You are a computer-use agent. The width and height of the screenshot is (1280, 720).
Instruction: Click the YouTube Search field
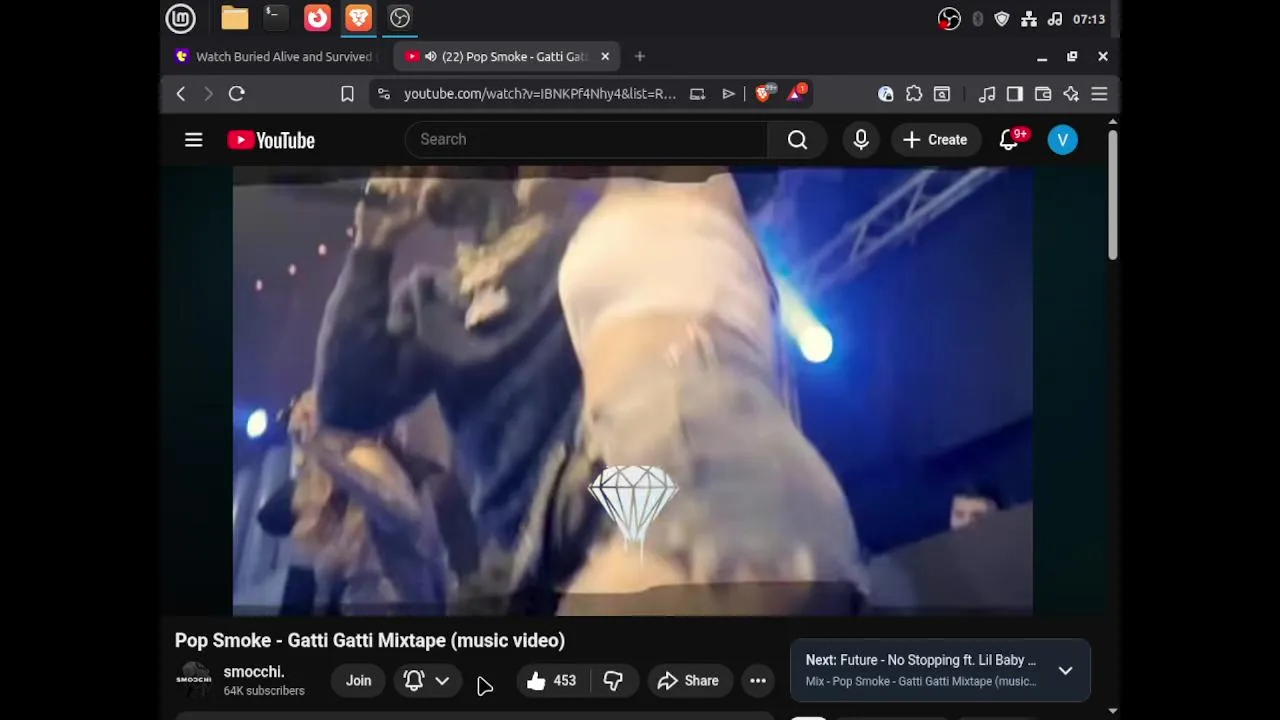(x=586, y=140)
